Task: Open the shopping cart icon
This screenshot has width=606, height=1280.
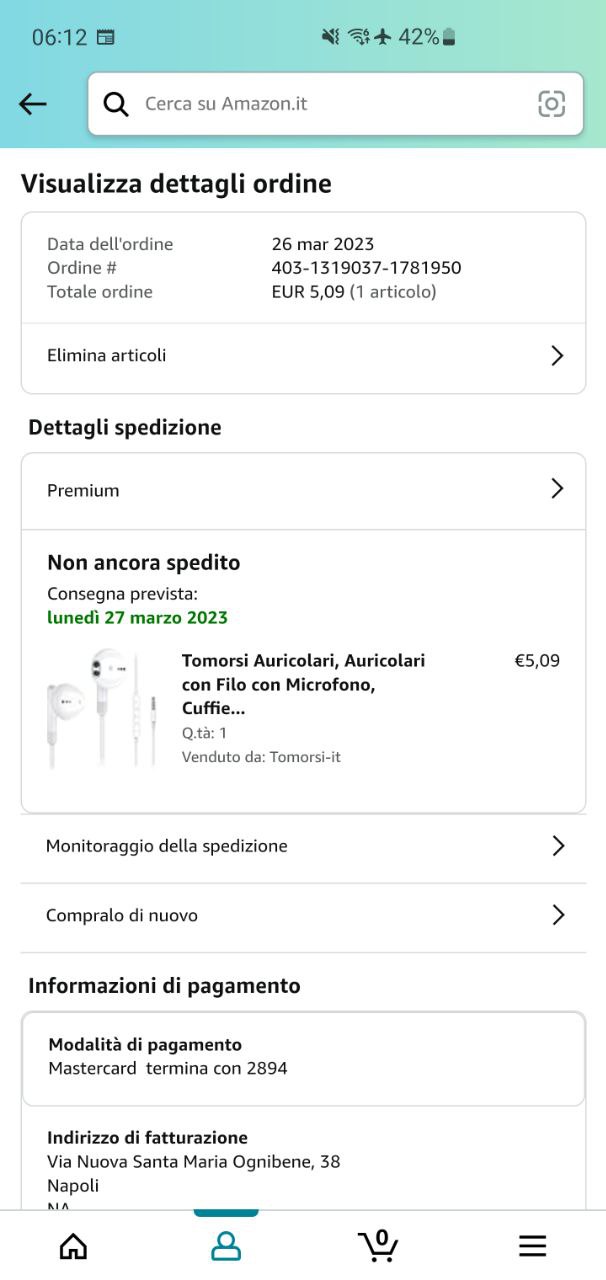Action: (x=378, y=1246)
